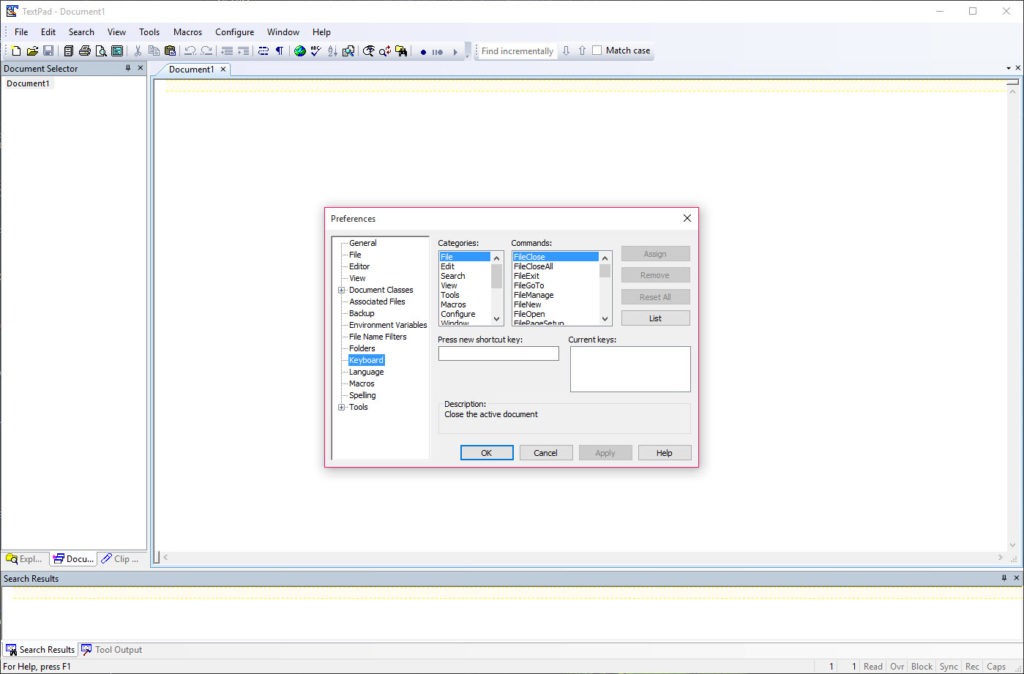Click the Categories list scrollbar thumb

[497, 275]
